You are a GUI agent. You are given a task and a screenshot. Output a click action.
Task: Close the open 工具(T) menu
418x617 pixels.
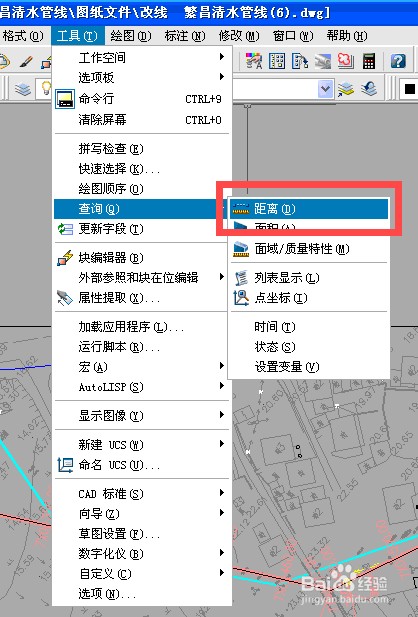pyautogui.click(x=77, y=36)
